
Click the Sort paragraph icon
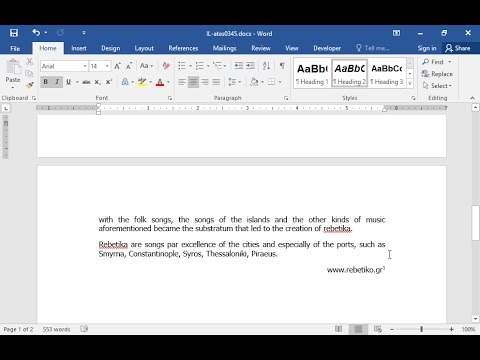click(x=266, y=66)
